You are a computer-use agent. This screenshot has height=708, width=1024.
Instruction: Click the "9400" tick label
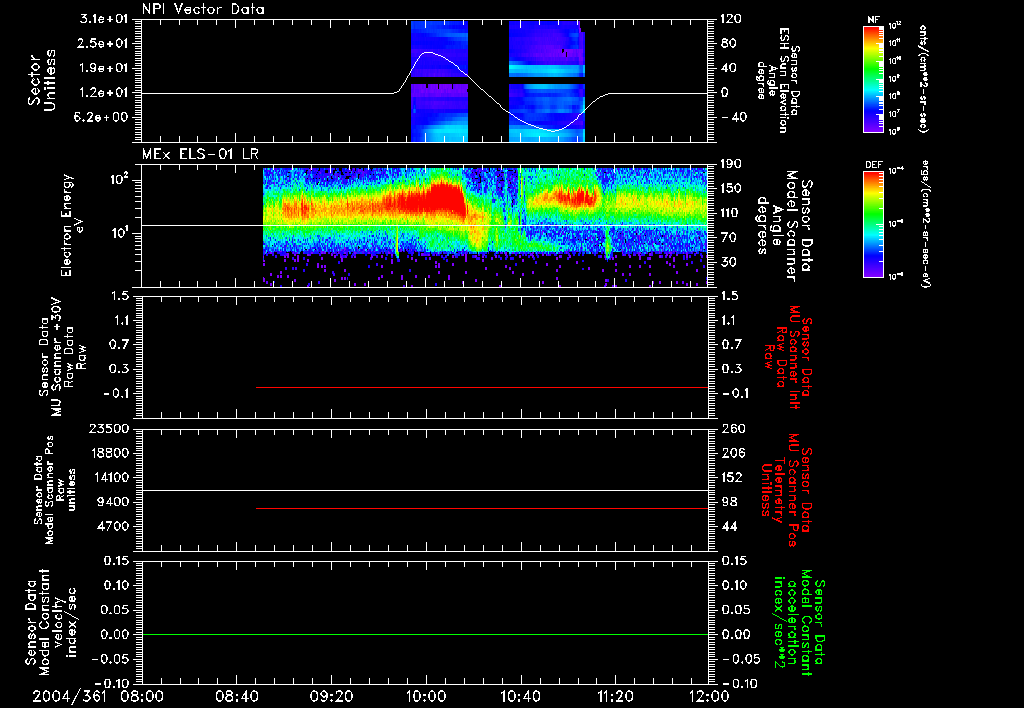click(x=112, y=502)
